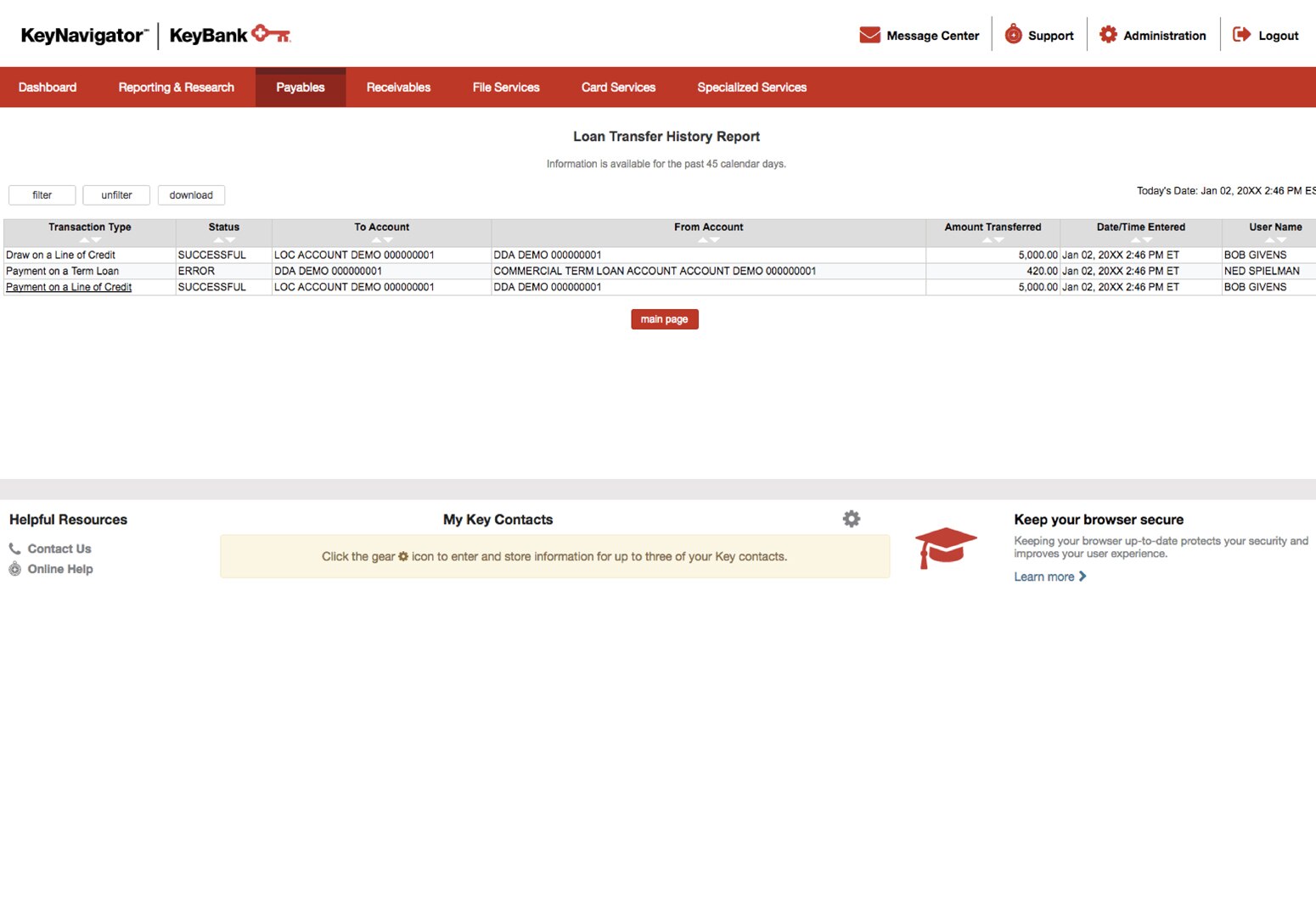
Task: Open the Reporting & Research menu
Action: [x=176, y=87]
